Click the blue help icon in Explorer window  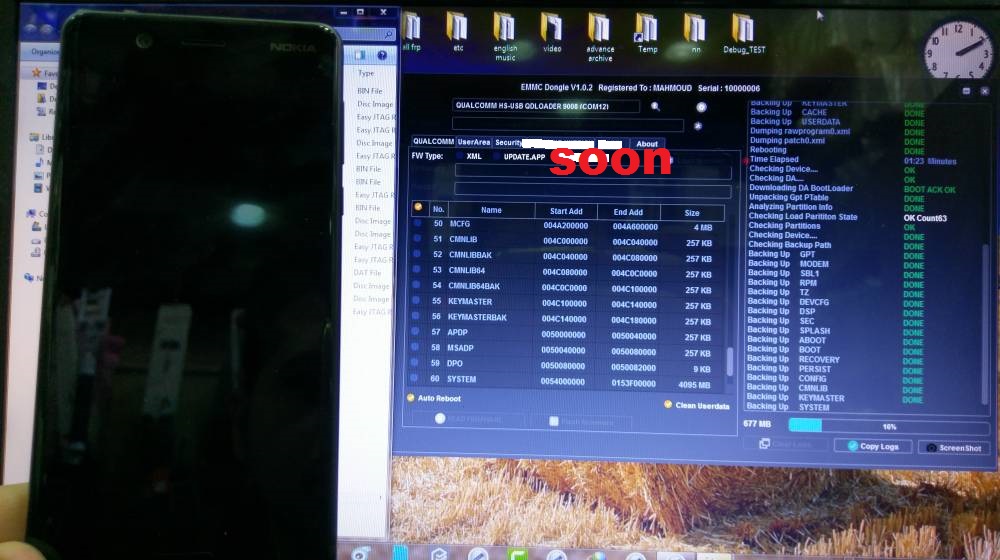[x=382, y=55]
